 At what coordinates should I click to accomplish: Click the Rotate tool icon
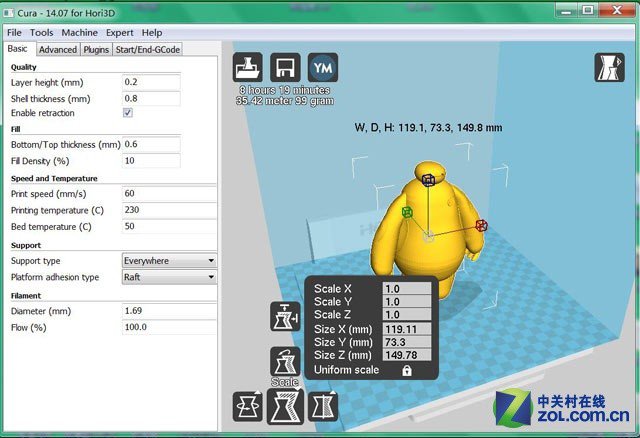[247, 407]
